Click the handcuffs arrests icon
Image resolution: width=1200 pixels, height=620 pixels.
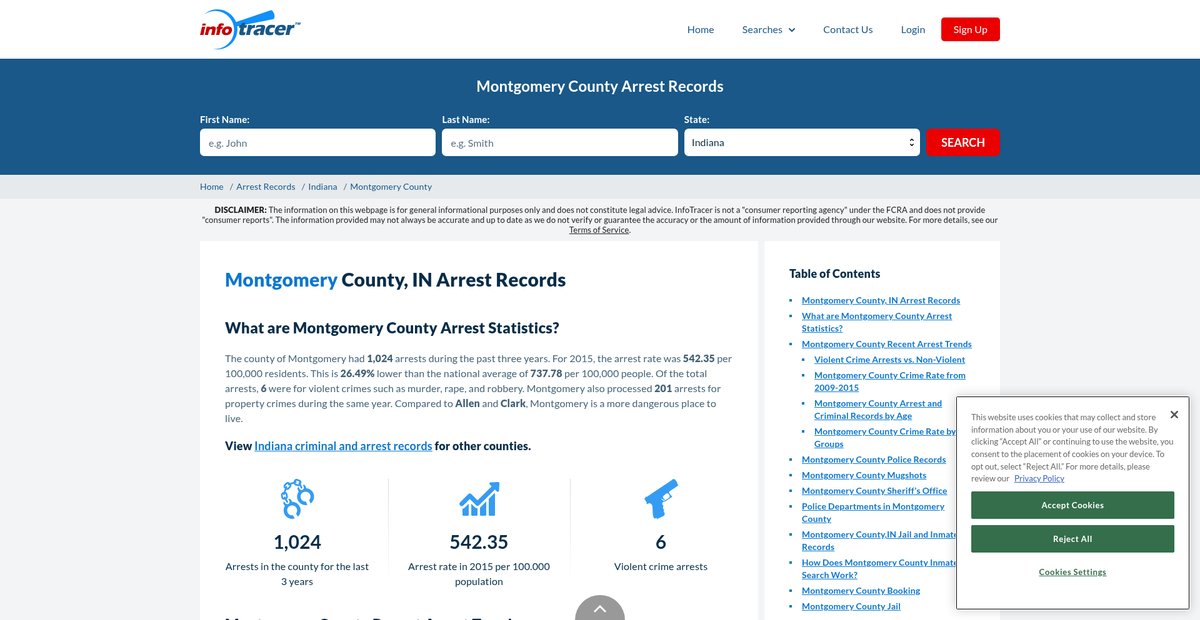click(297, 498)
